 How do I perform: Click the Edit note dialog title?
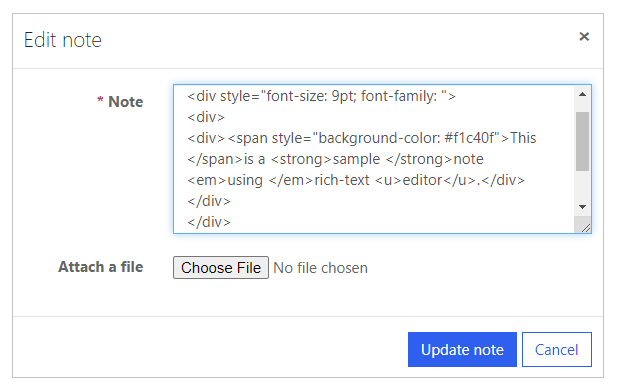point(63,40)
